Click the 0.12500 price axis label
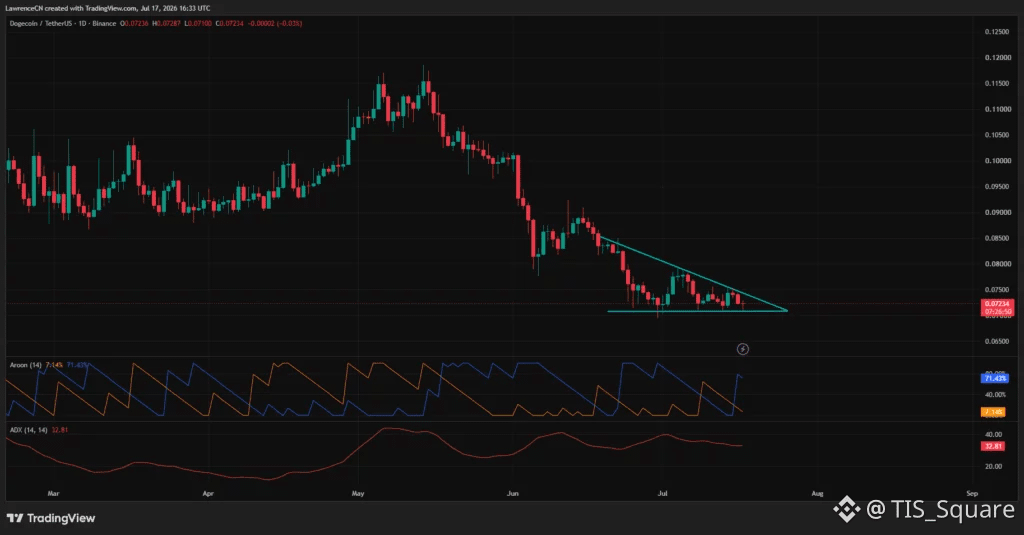This screenshot has height=535, width=1024. tap(997, 31)
